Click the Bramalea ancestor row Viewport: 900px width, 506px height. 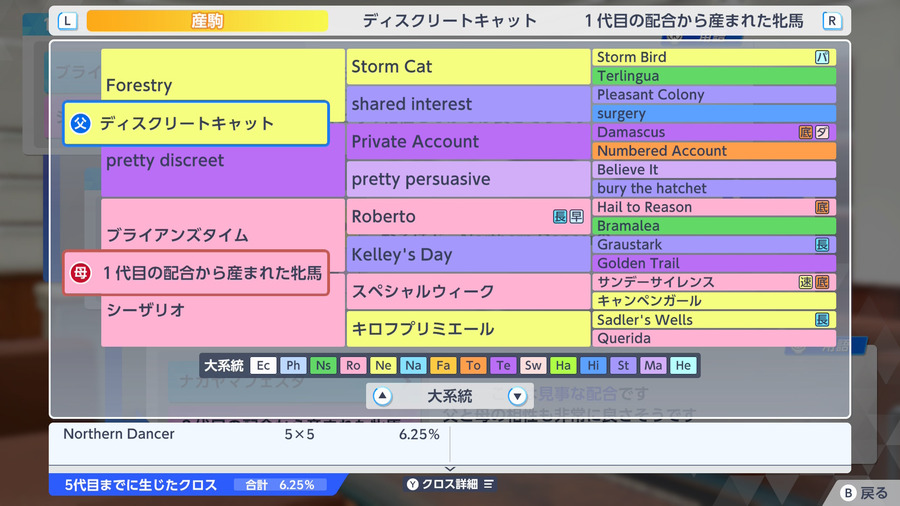tap(714, 226)
